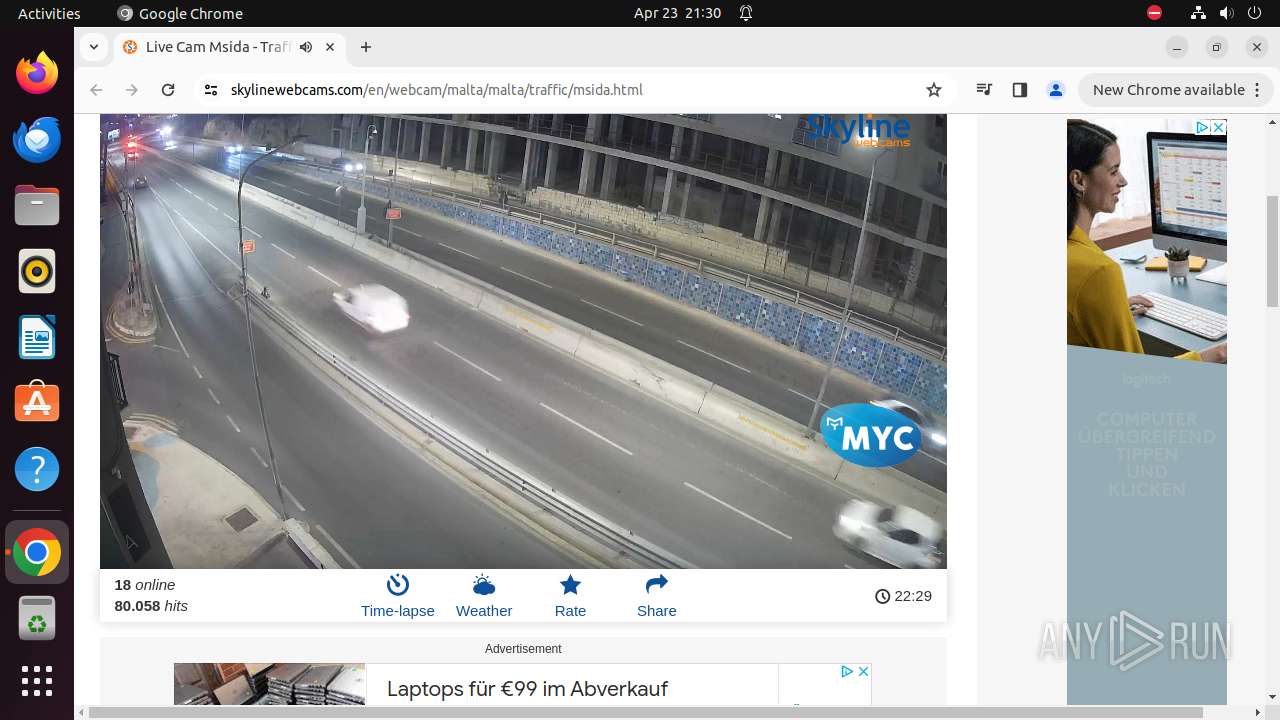The width and height of the screenshot is (1280, 720).
Task: Open the Chrome three-dot menu
Action: click(1255, 90)
